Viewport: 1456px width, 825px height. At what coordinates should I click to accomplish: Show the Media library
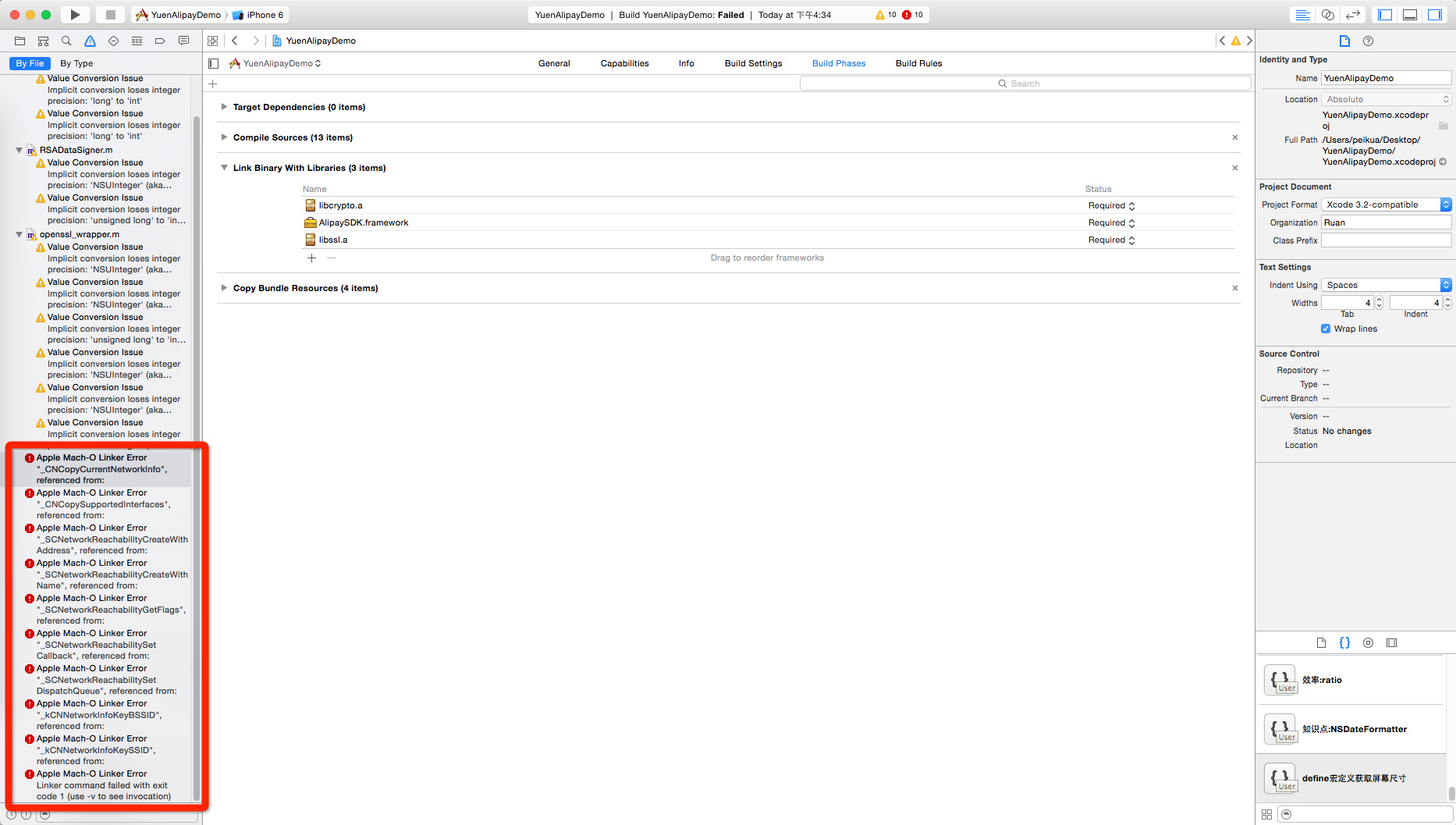point(1391,643)
